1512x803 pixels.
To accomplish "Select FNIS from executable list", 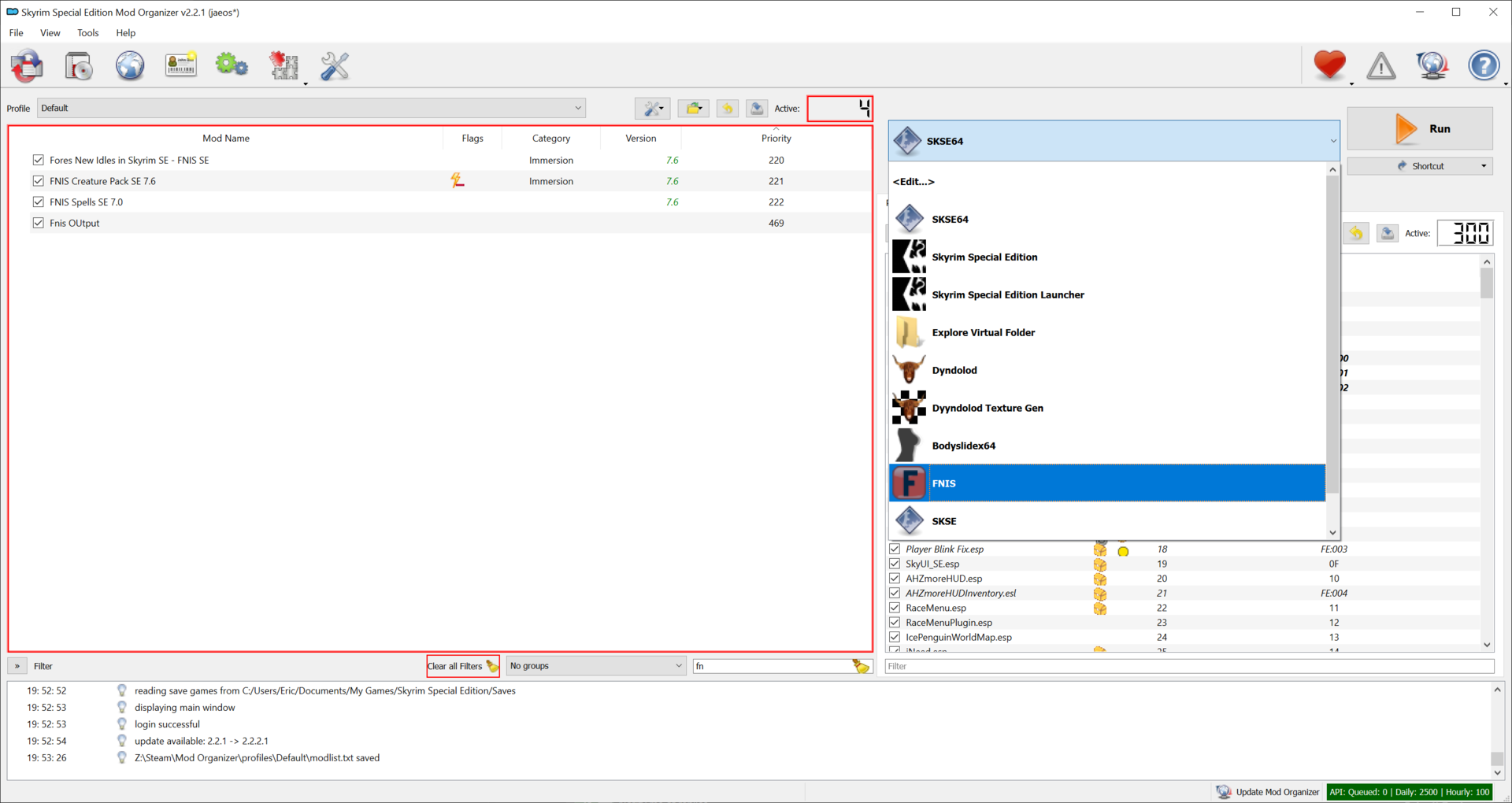I will coord(1107,483).
